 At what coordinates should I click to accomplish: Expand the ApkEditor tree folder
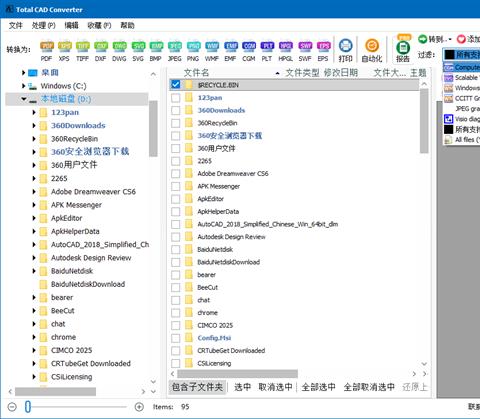point(34,218)
